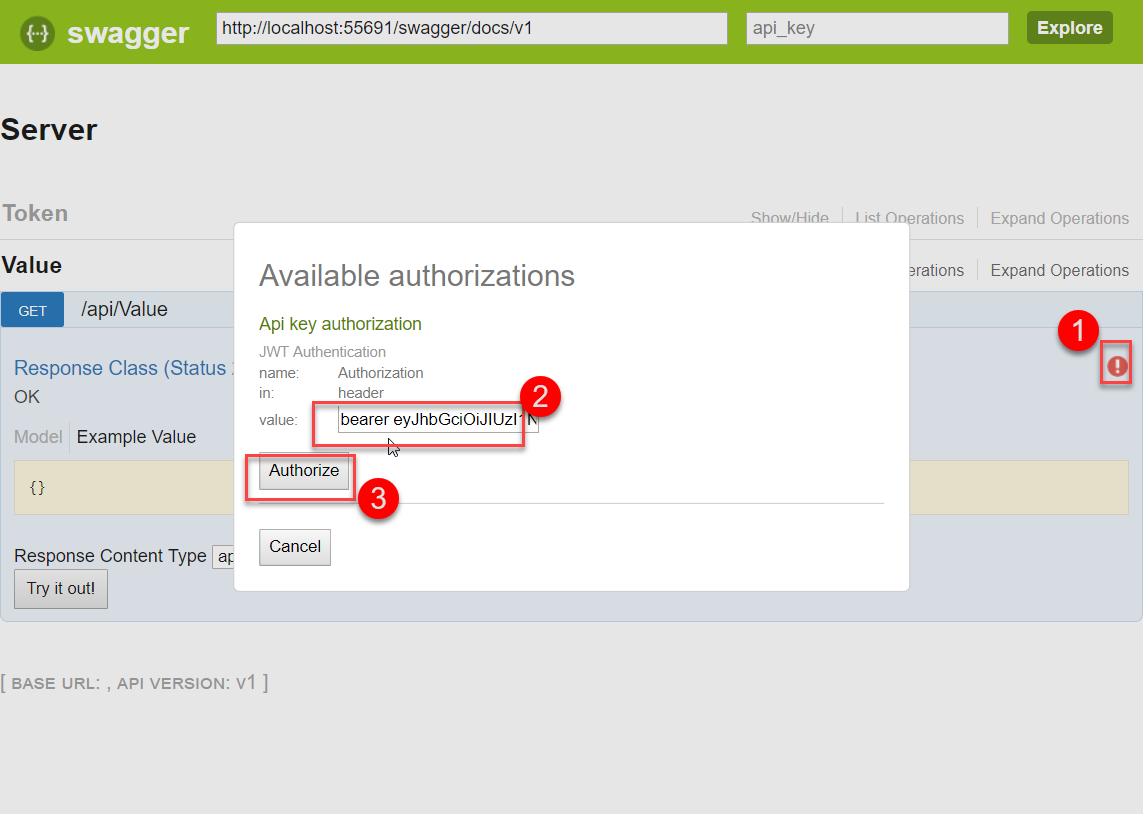Click List Operations in the Token row
This screenshot has height=814, width=1143.
[x=909, y=217]
